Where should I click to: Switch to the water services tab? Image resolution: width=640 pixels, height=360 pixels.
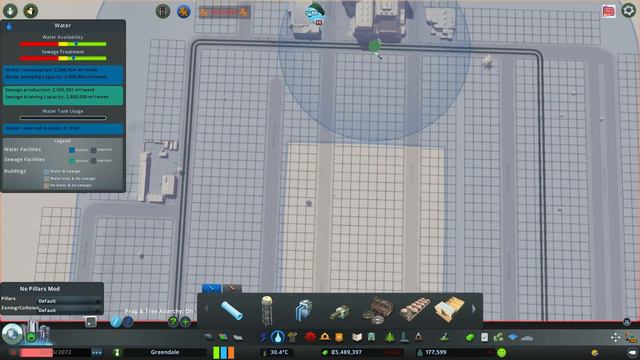coord(211,288)
